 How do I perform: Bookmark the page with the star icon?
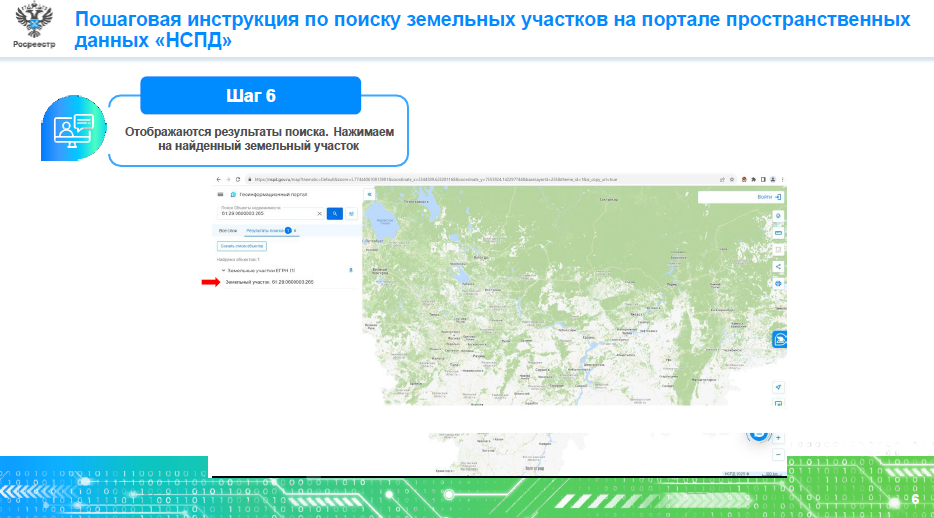732,179
